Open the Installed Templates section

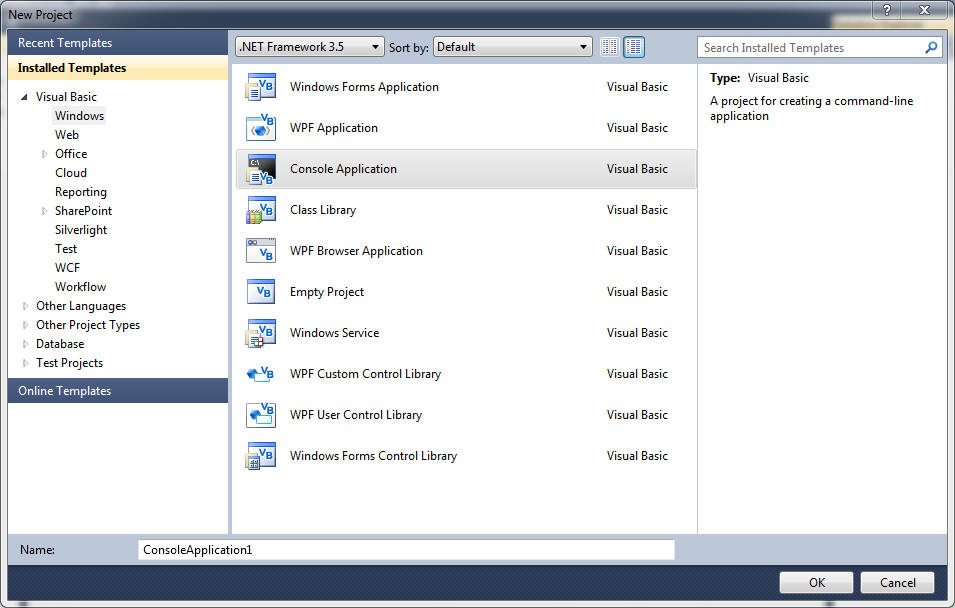pos(118,68)
